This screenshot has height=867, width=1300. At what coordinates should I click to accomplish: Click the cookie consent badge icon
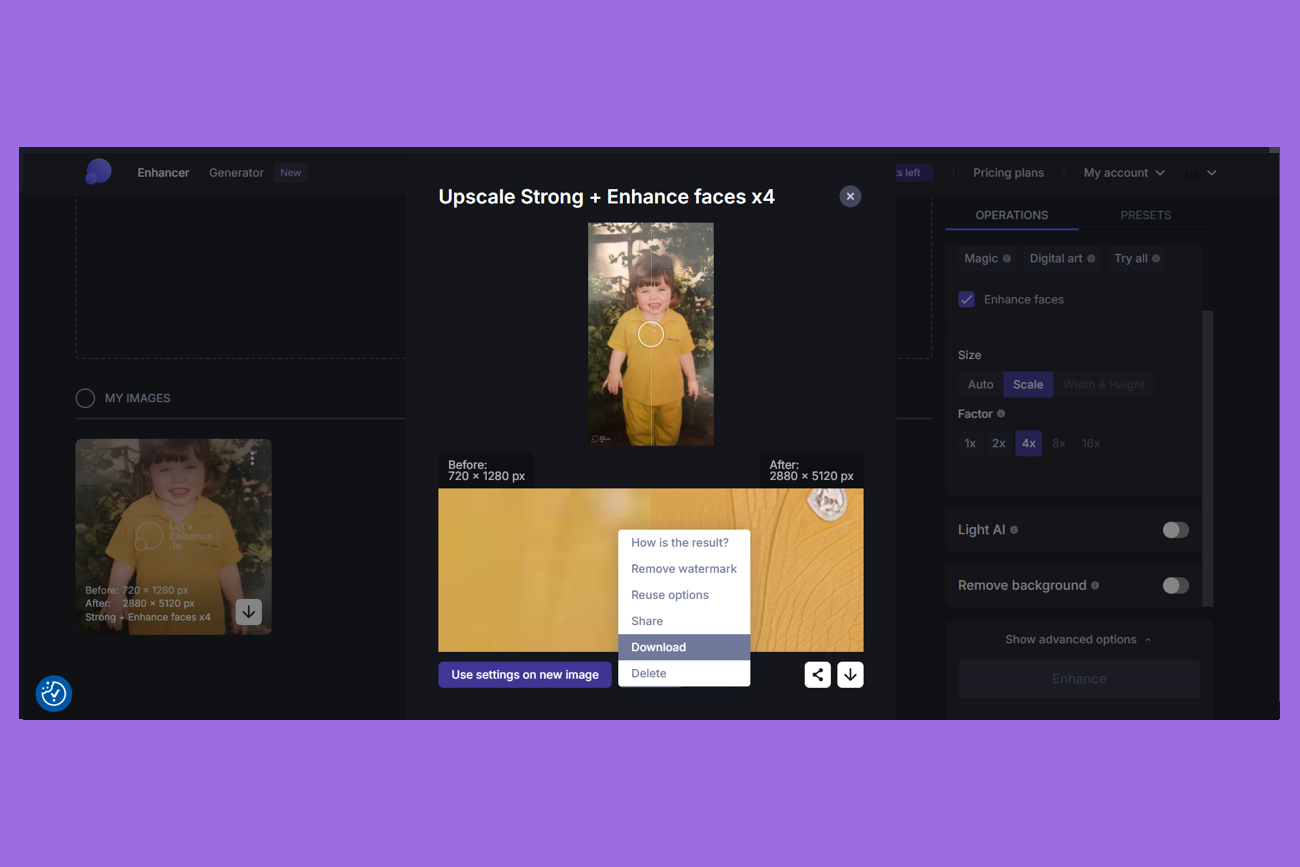point(54,693)
